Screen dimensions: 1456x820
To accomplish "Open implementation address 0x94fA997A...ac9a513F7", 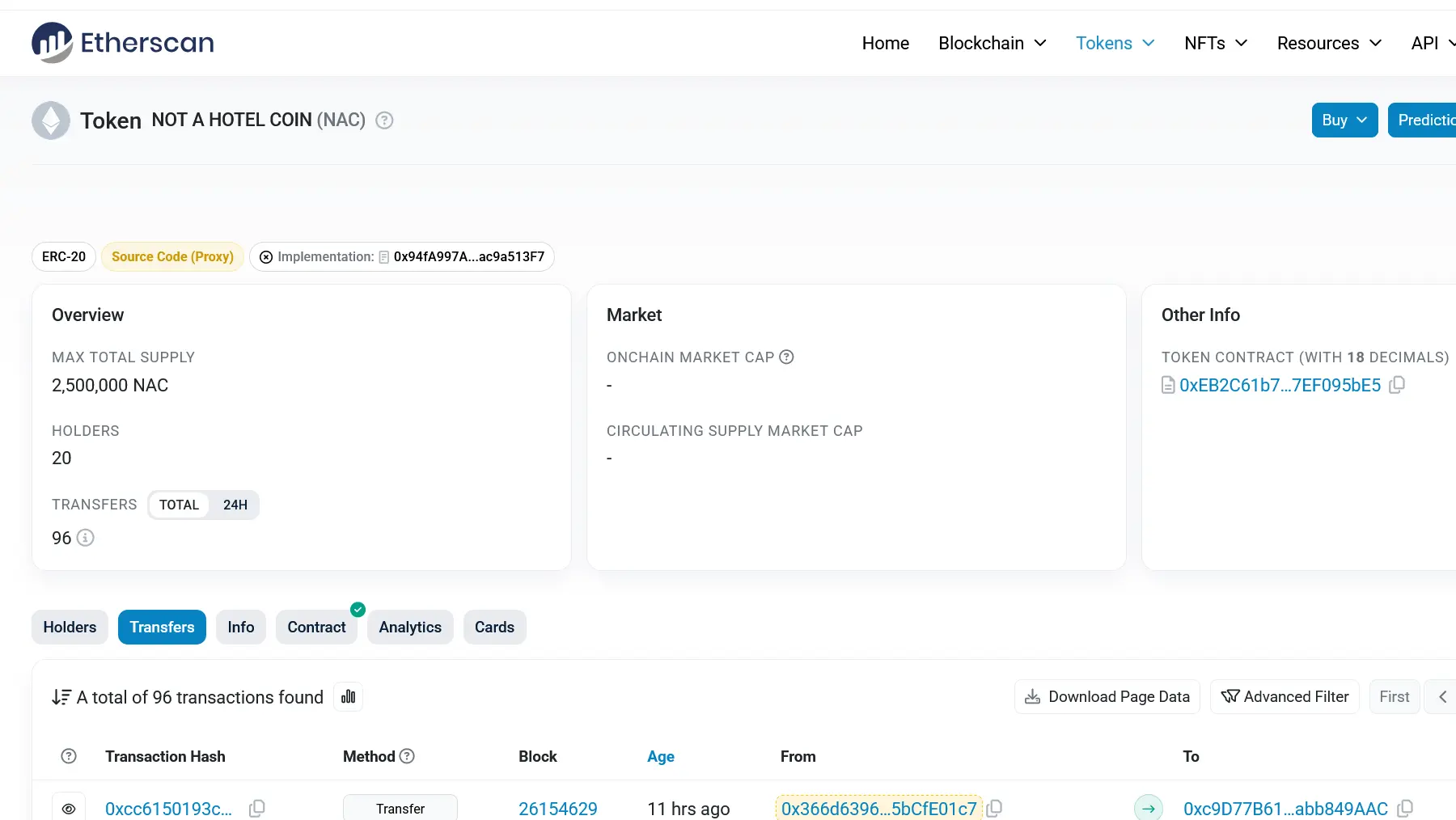I will point(469,257).
